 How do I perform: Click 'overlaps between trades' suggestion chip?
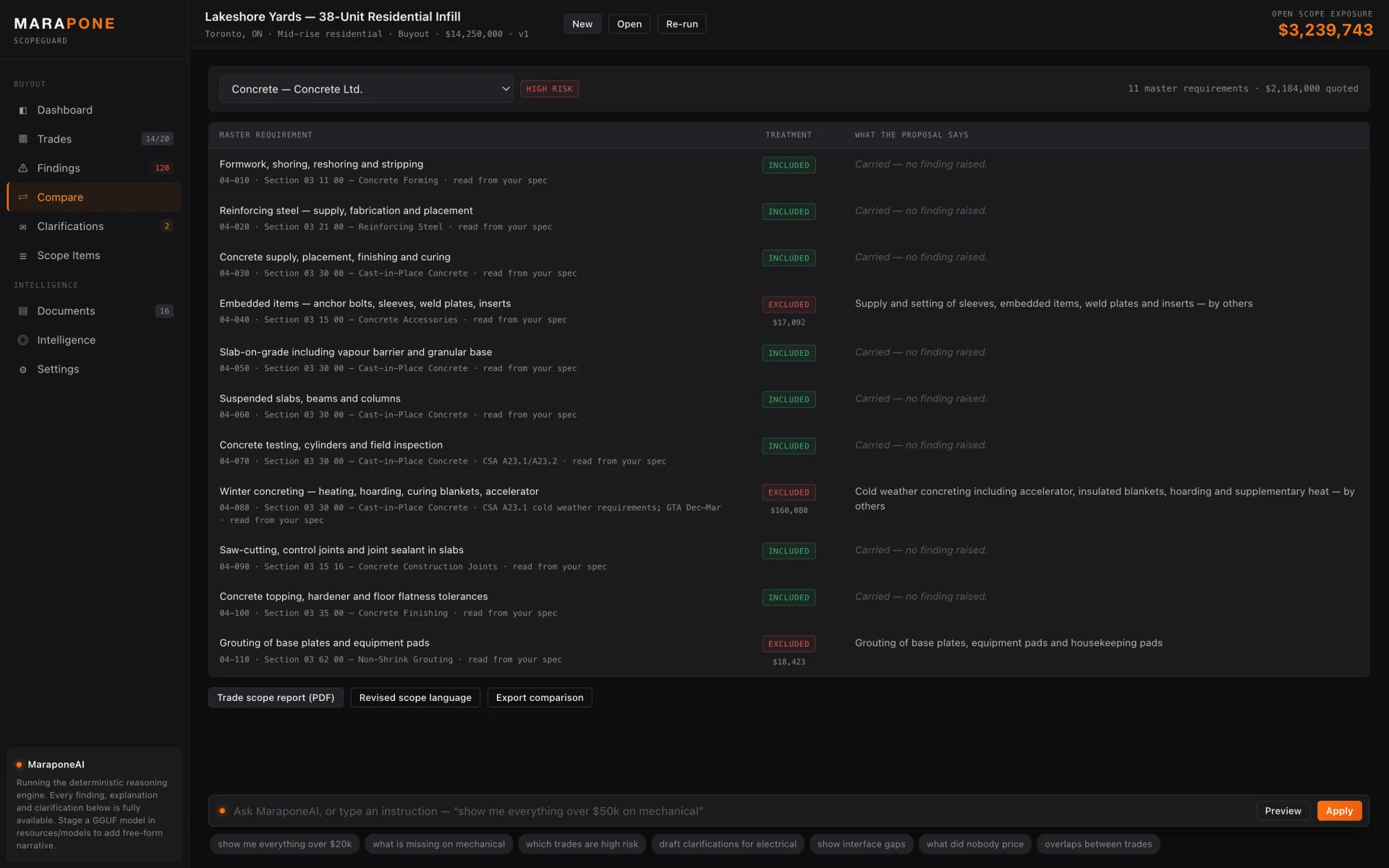click(x=1098, y=844)
